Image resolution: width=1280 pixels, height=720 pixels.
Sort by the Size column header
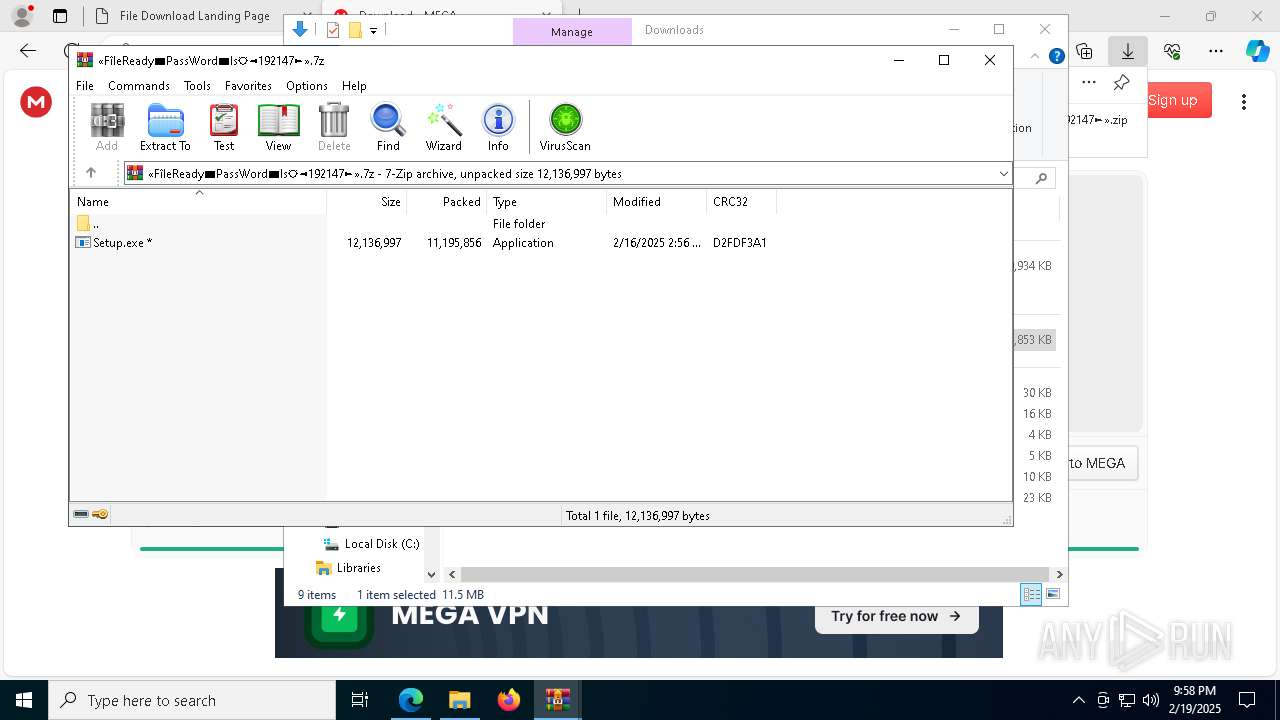[x=367, y=202]
